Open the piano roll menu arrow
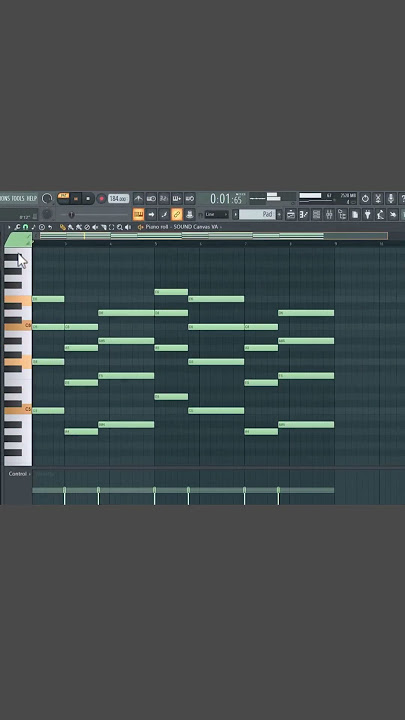 coord(9,227)
